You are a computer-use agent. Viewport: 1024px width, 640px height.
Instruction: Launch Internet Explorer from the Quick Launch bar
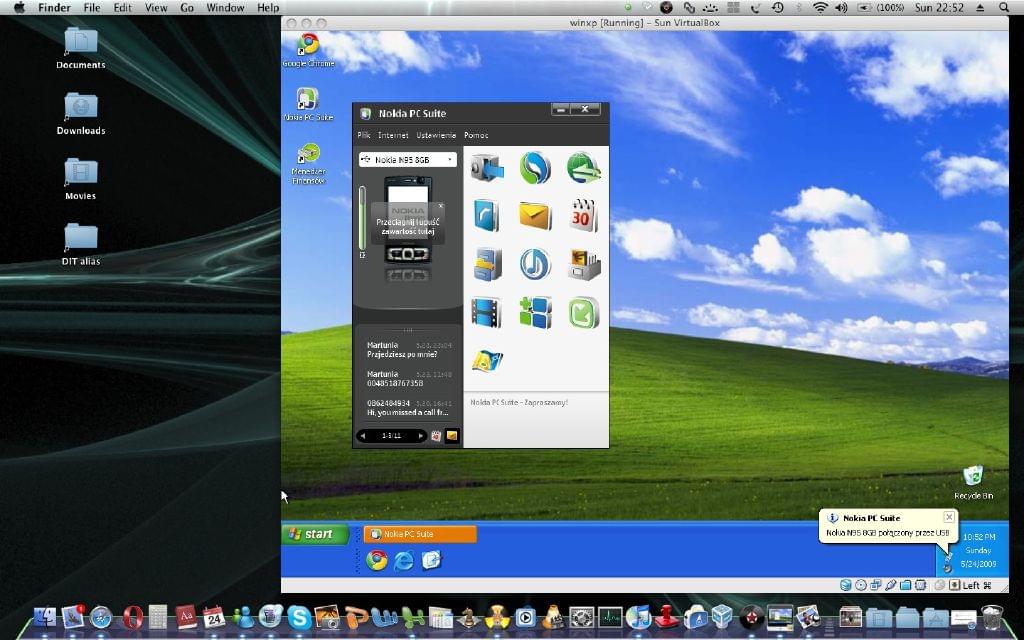coord(404,560)
